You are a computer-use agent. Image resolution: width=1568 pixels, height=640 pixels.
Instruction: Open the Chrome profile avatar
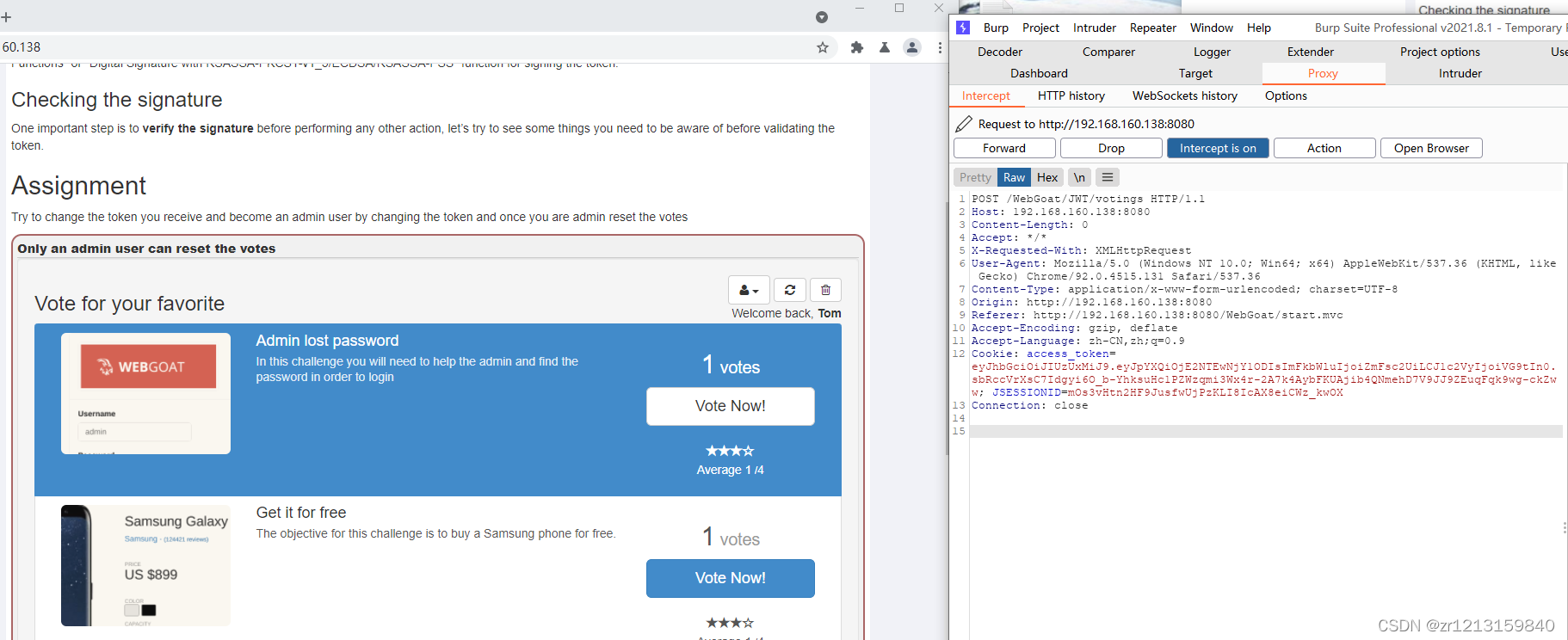click(912, 47)
